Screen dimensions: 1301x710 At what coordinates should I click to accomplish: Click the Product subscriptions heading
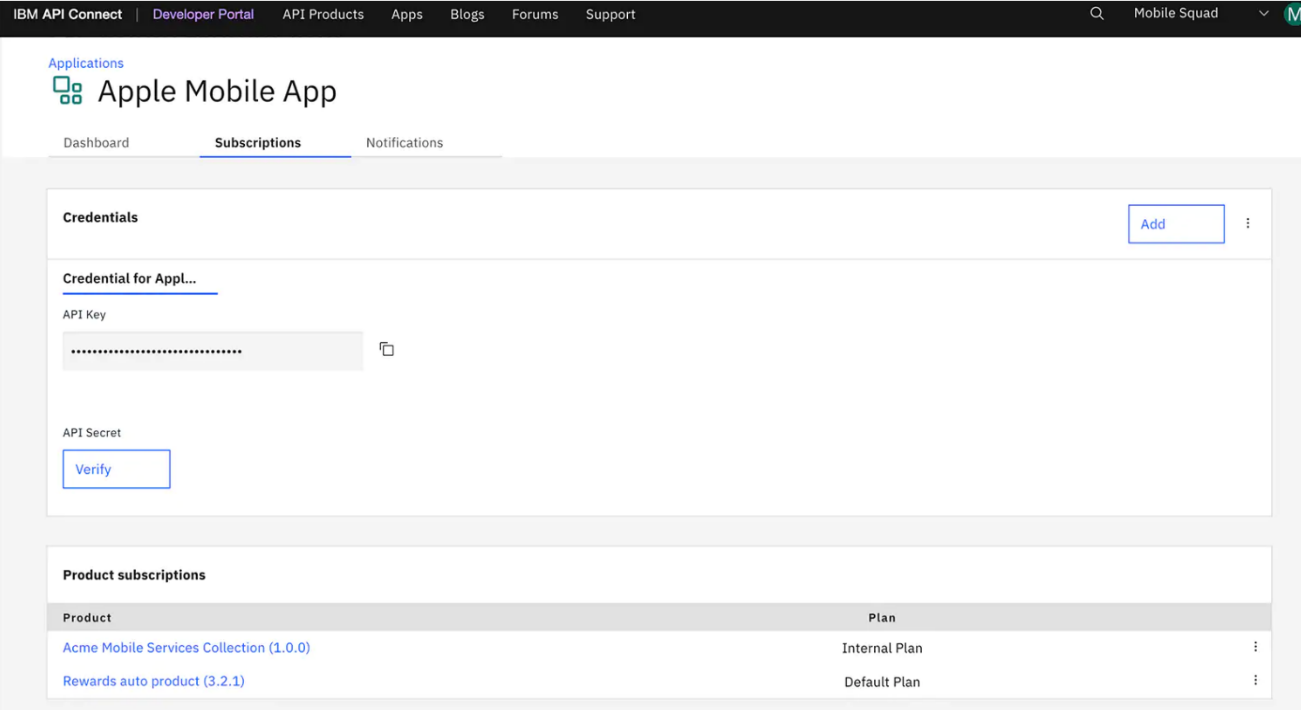134,575
